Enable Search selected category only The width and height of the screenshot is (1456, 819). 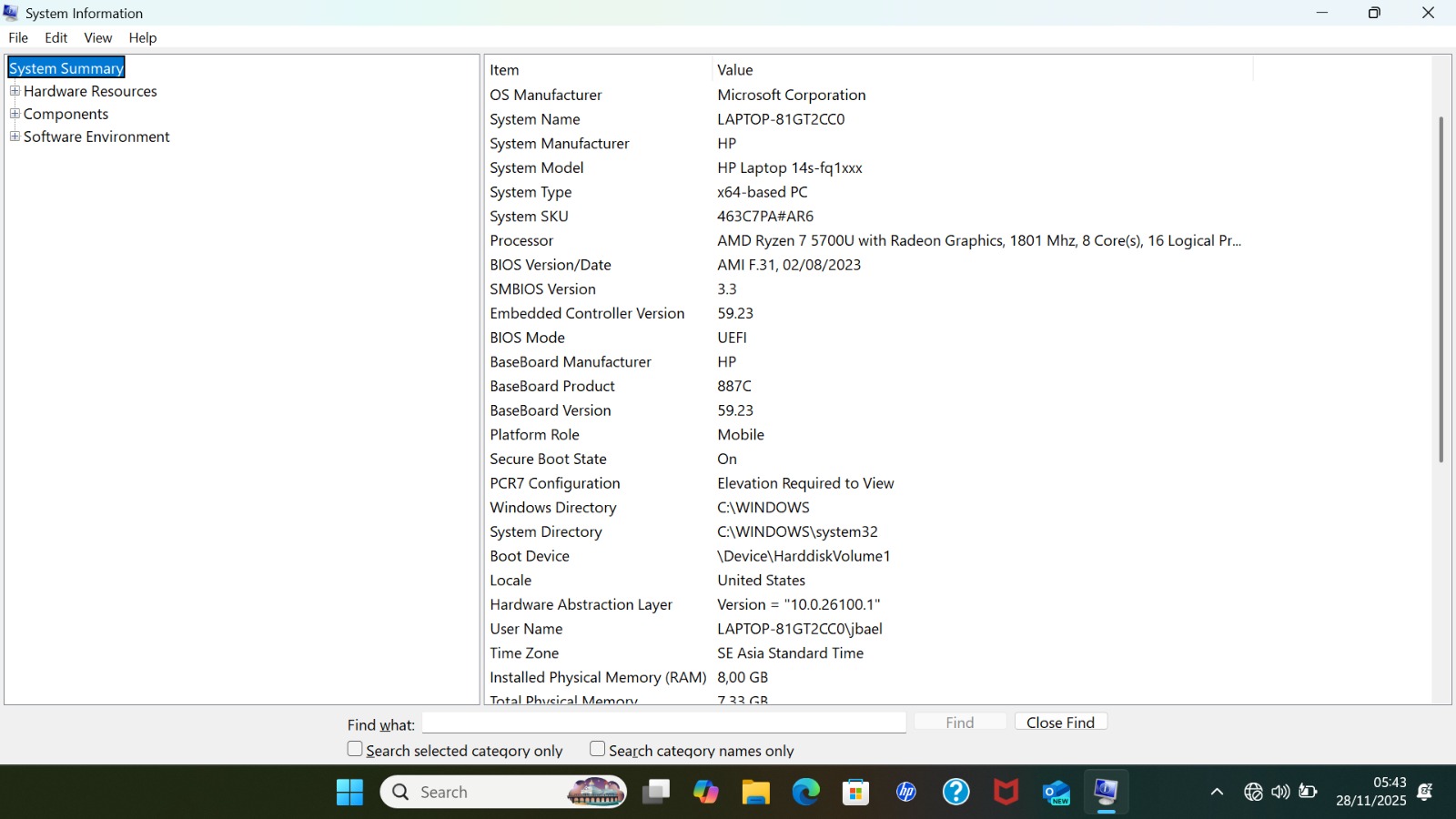point(355,749)
